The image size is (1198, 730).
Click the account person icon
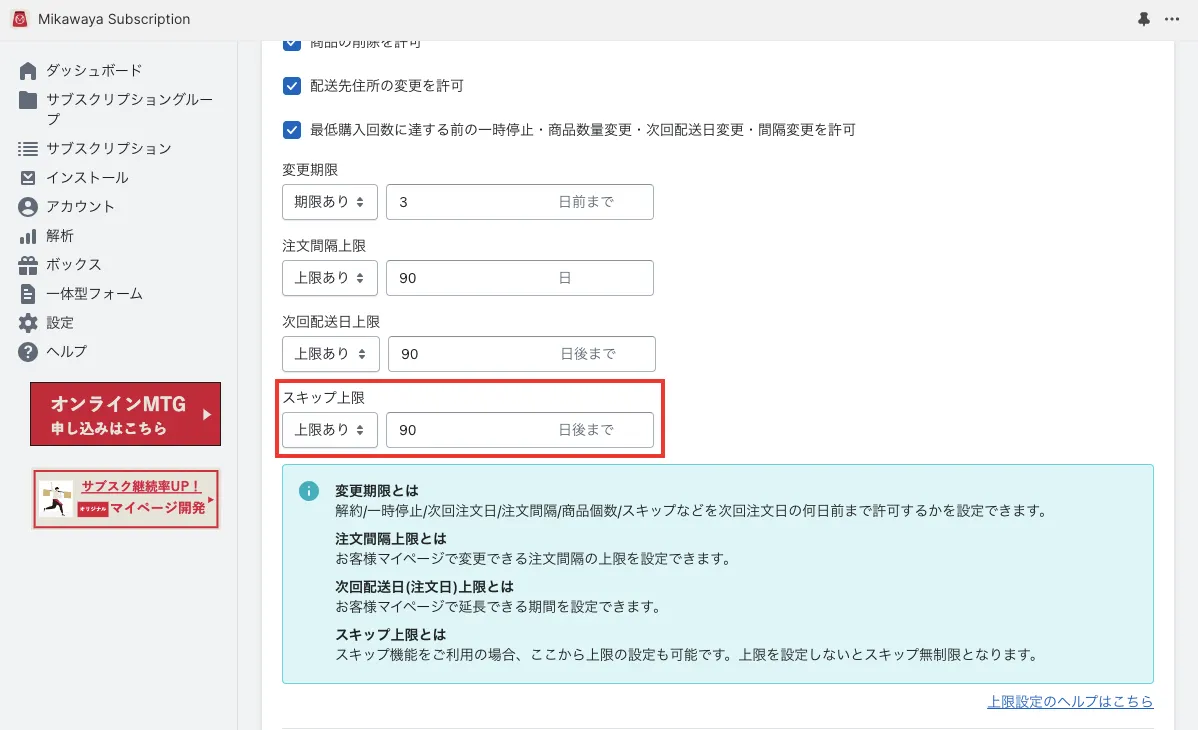28,206
